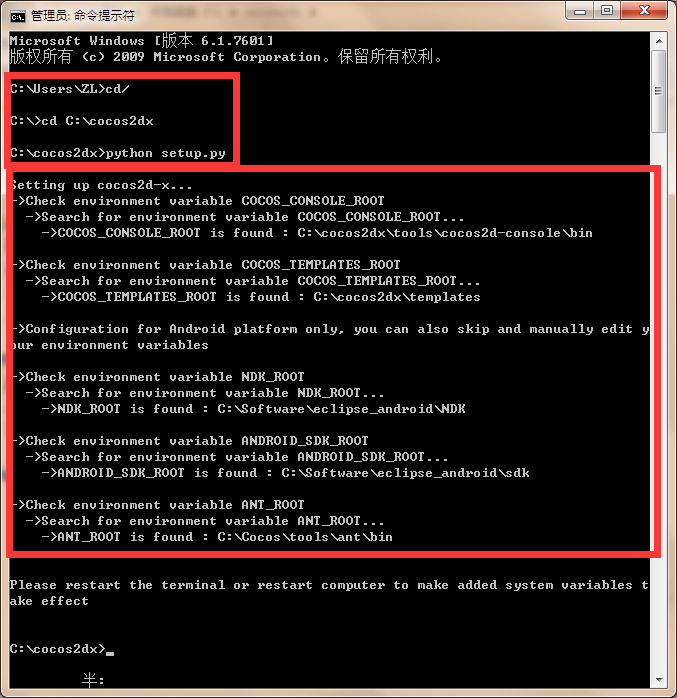Click the ANDROID_SDK_ROOT is found line
This screenshot has width=677, height=698.
285,473
